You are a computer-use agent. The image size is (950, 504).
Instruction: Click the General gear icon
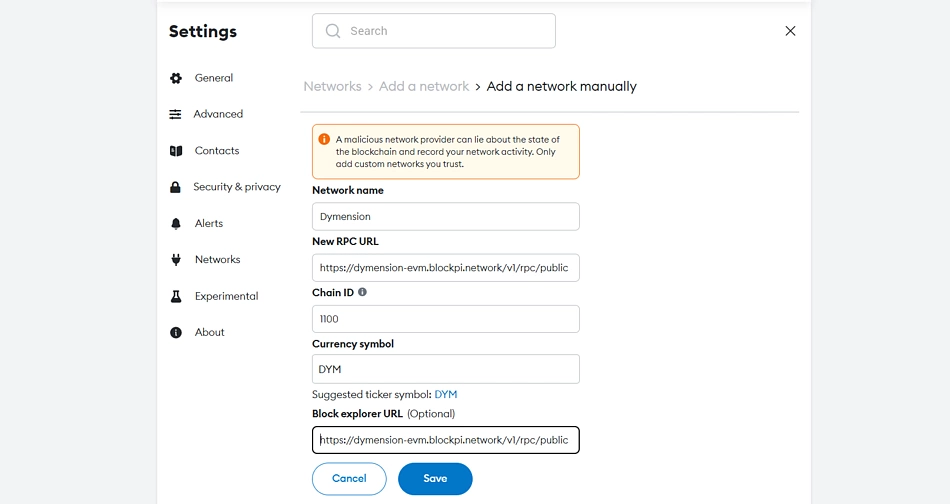tap(176, 78)
